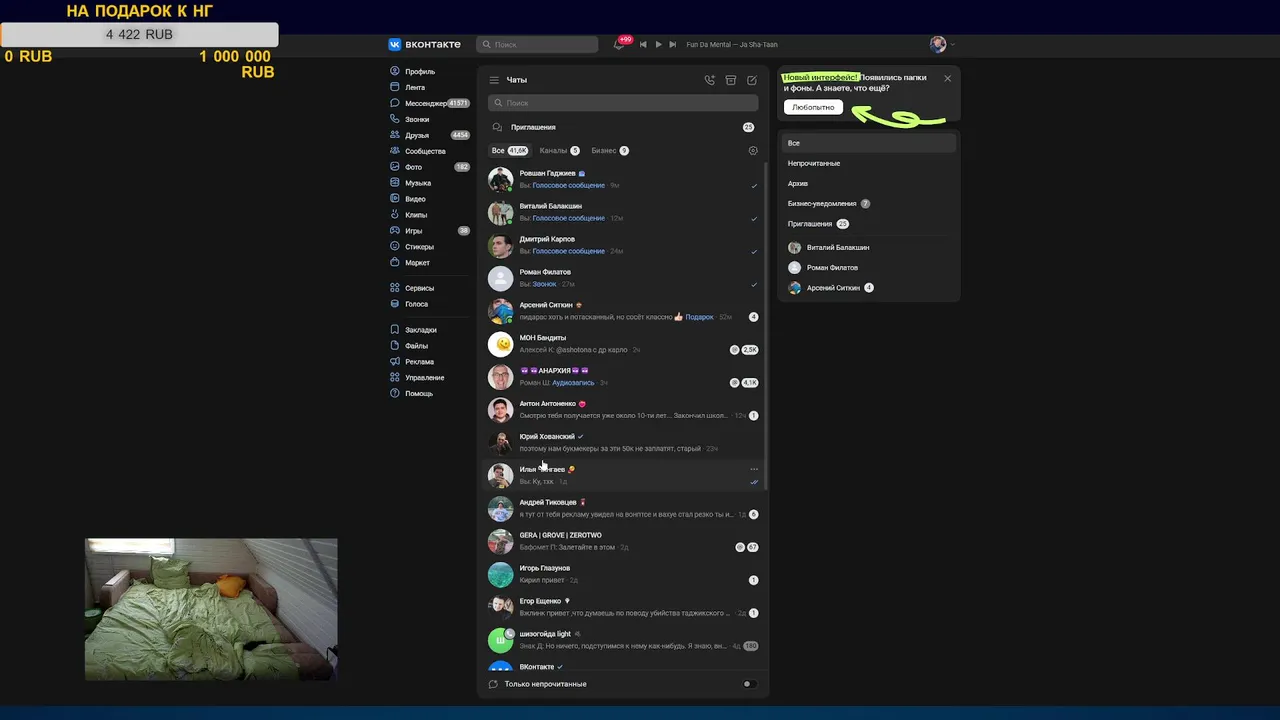Open chat with Юрий Хованский
The image size is (1280, 720).
pos(623,443)
